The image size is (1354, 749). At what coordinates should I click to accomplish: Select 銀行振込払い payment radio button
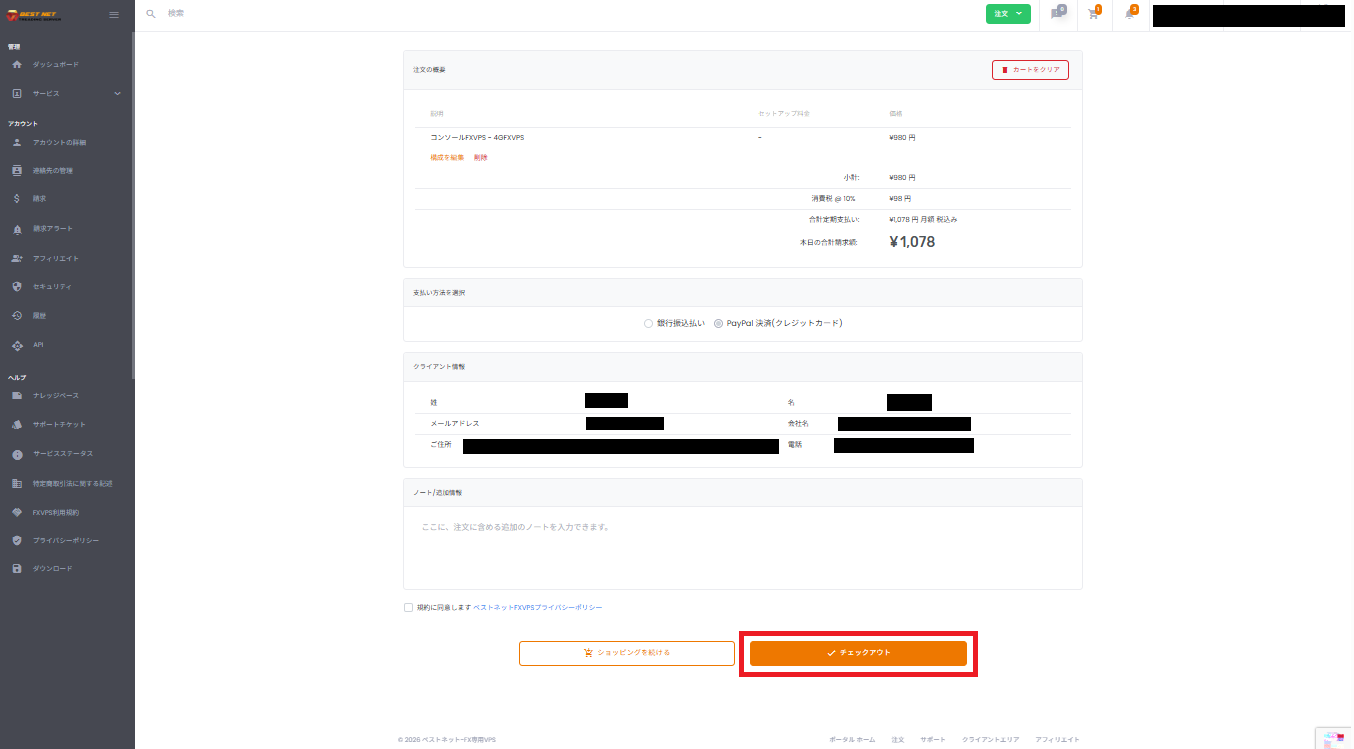649,323
